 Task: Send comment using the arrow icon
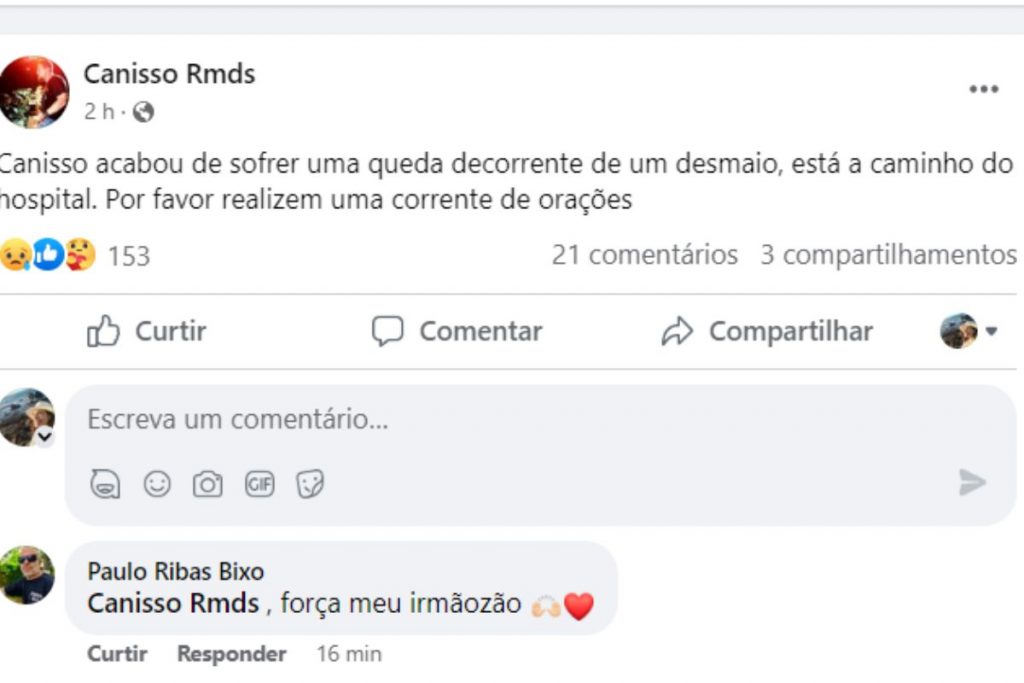coord(972,483)
